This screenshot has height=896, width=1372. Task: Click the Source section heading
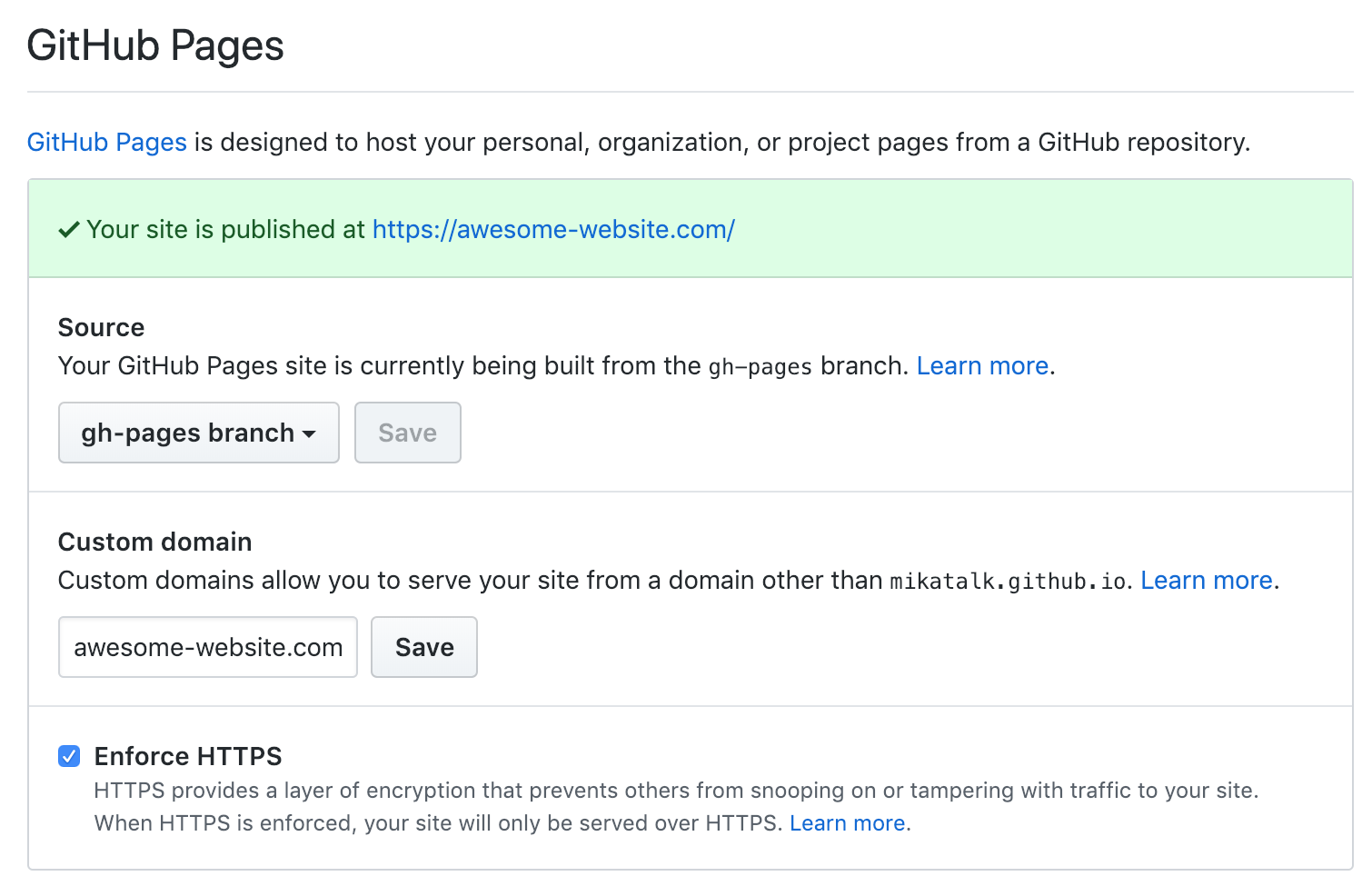click(101, 327)
